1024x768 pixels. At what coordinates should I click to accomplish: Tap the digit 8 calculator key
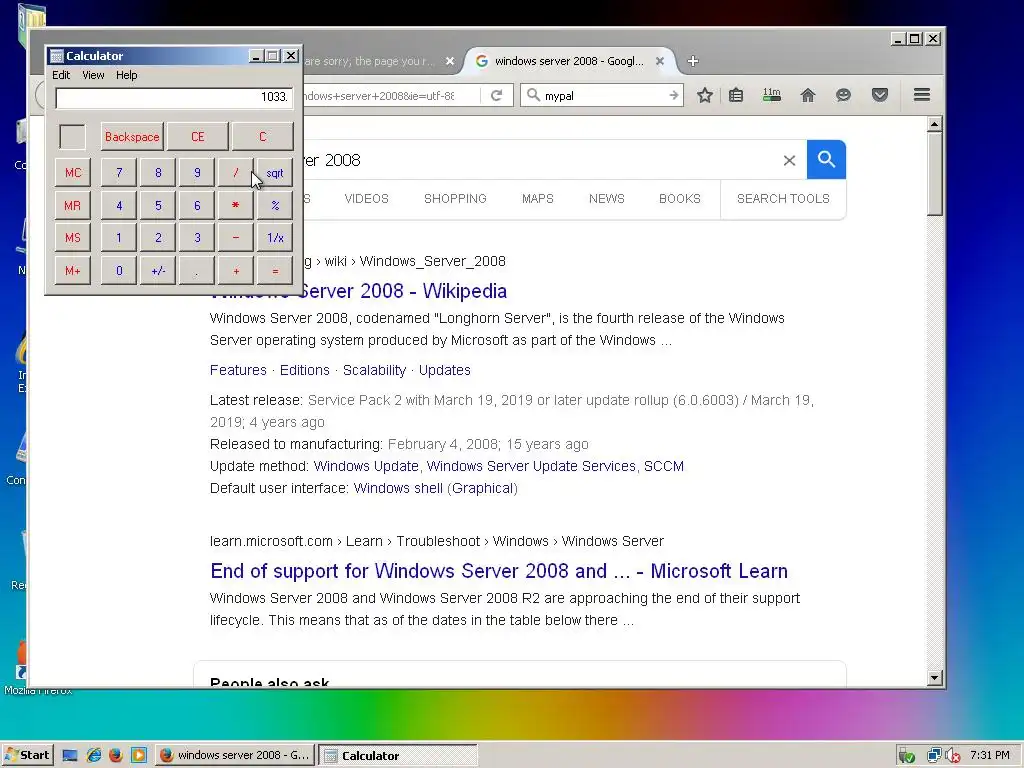(x=158, y=172)
